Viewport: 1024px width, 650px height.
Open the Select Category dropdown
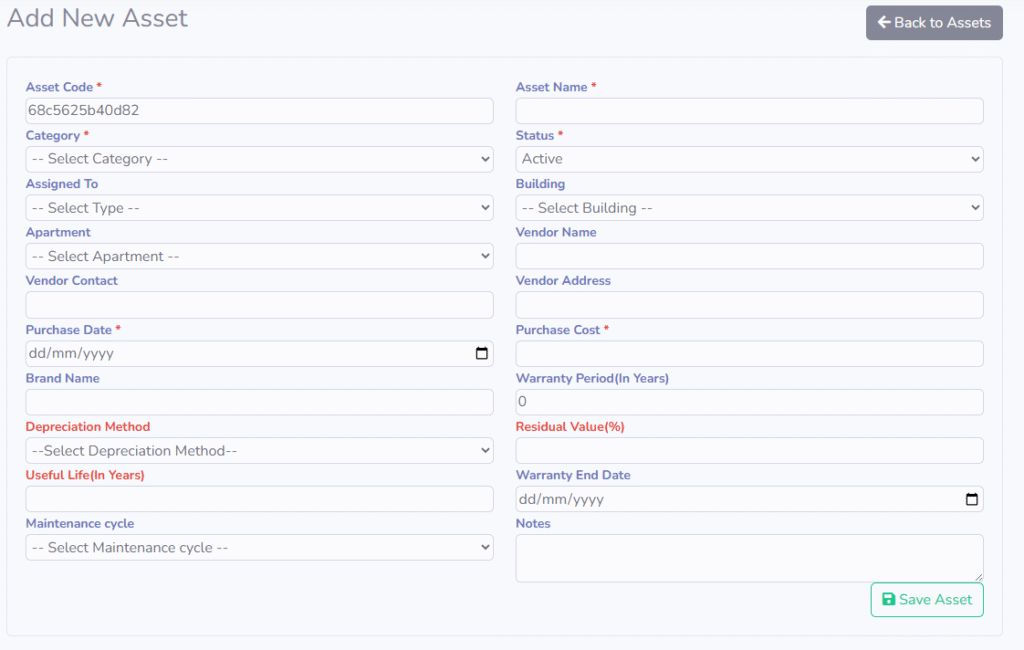(x=259, y=159)
